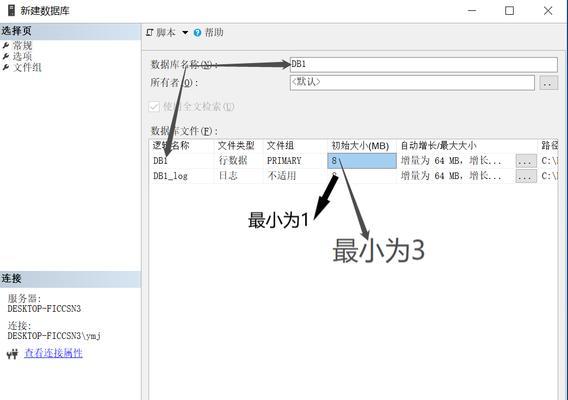Open the 查看连接属性 link
This screenshot has width=568, height=400.
point(53,353)
